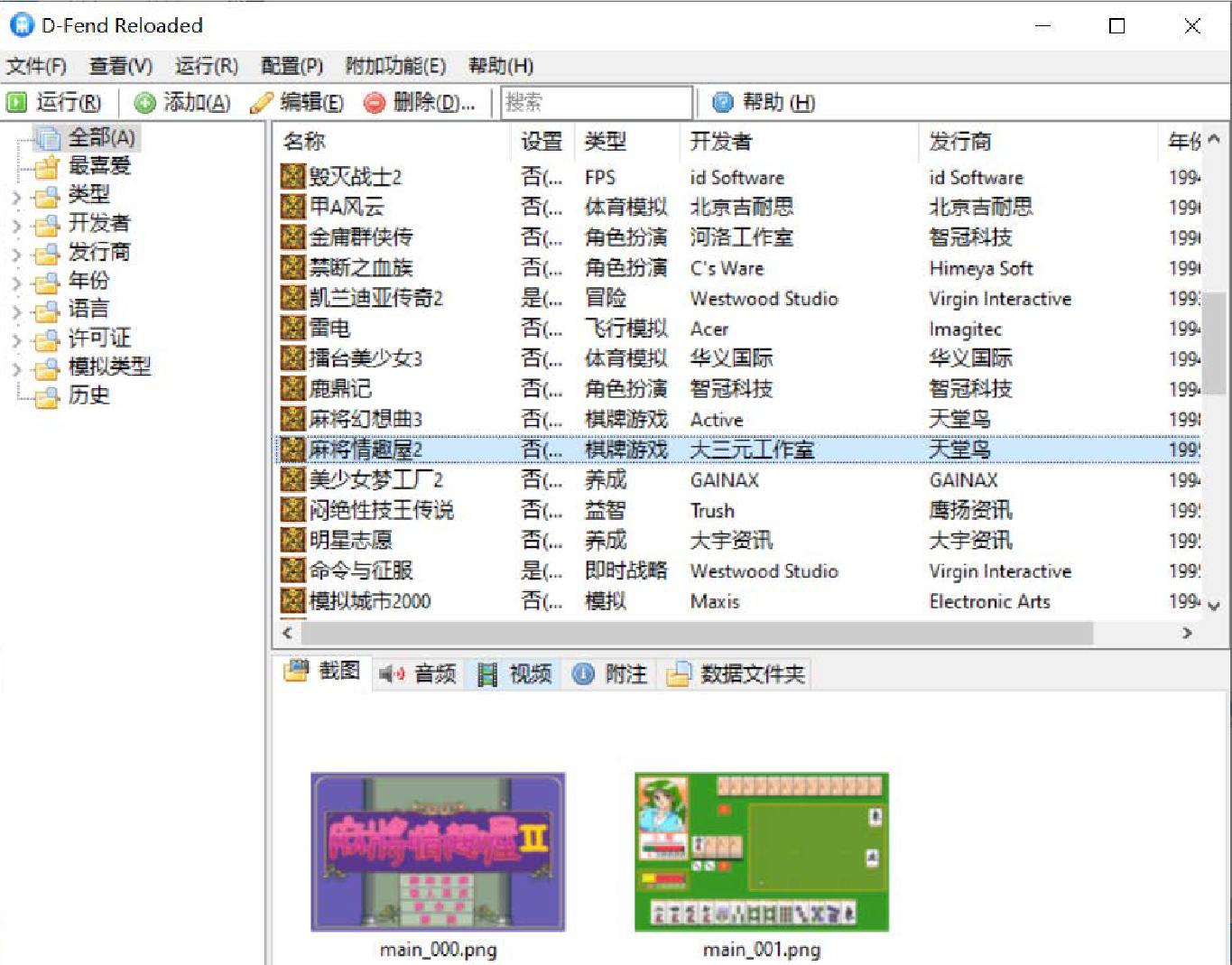Click the game icon beside 禁断之血族
Viewport: 1232px width, 965px height.
pos(292,268)
